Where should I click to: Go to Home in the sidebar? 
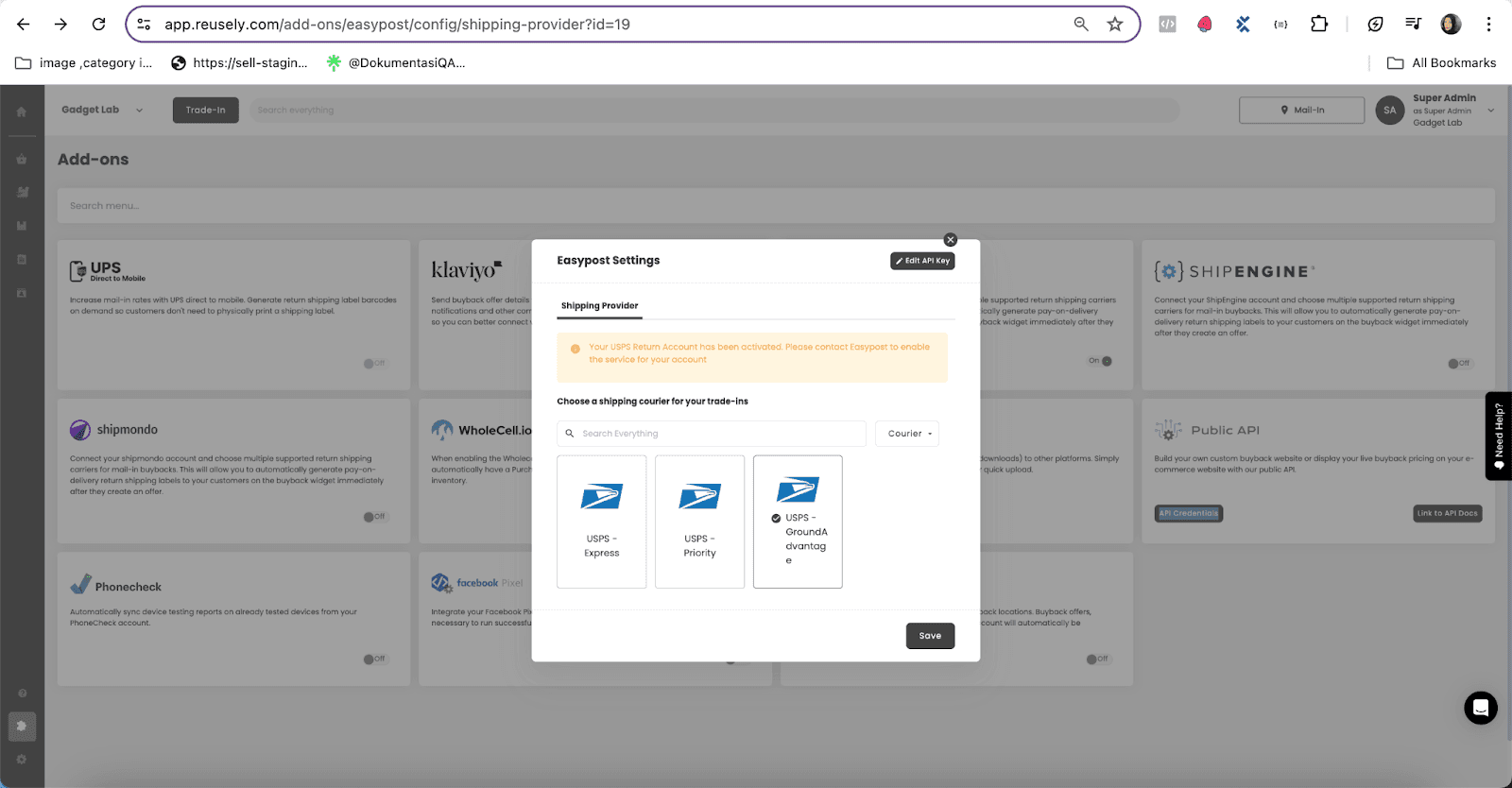tap(22, 111)
